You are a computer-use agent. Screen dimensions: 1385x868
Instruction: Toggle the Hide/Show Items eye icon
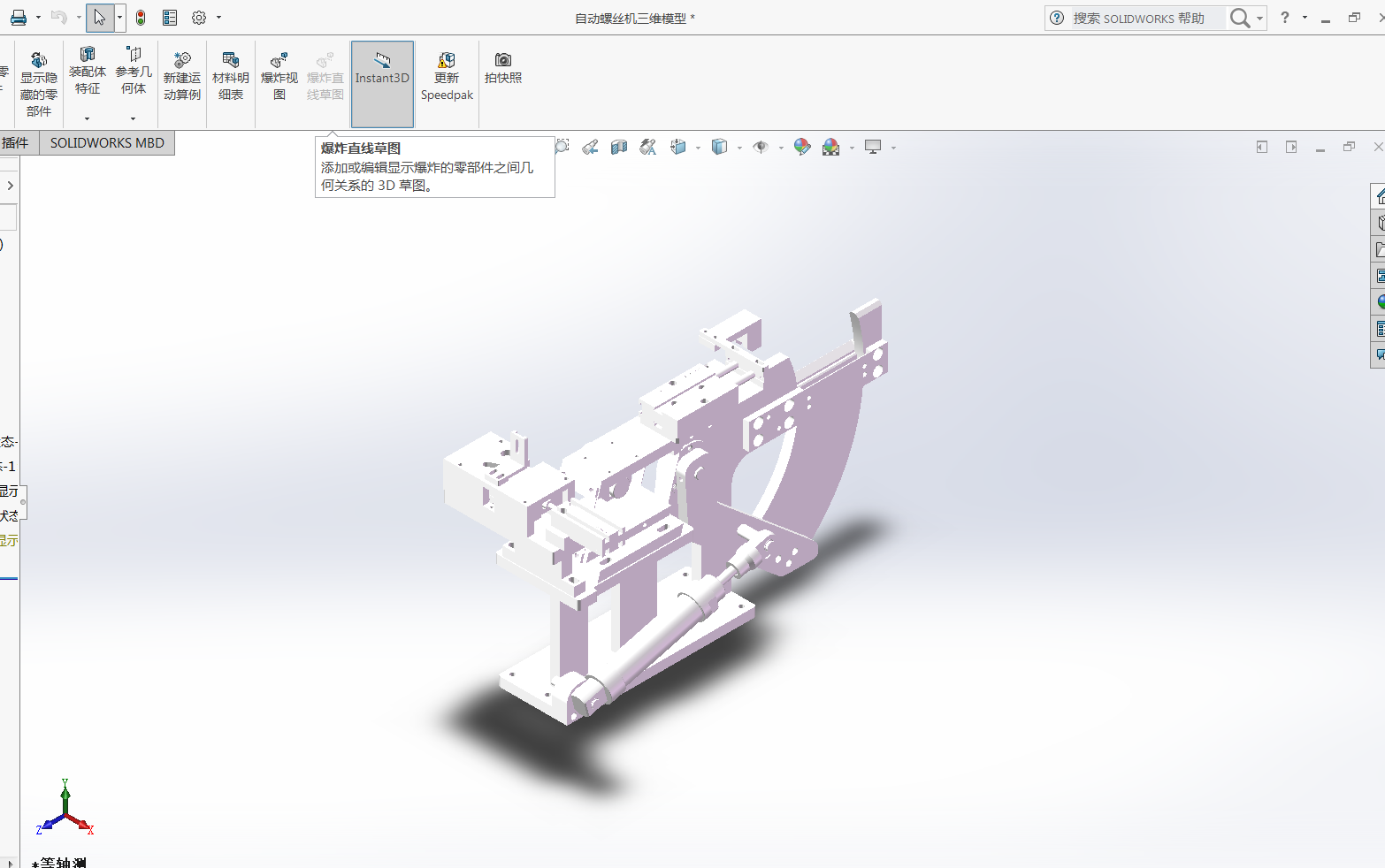[x=761, y=147]
